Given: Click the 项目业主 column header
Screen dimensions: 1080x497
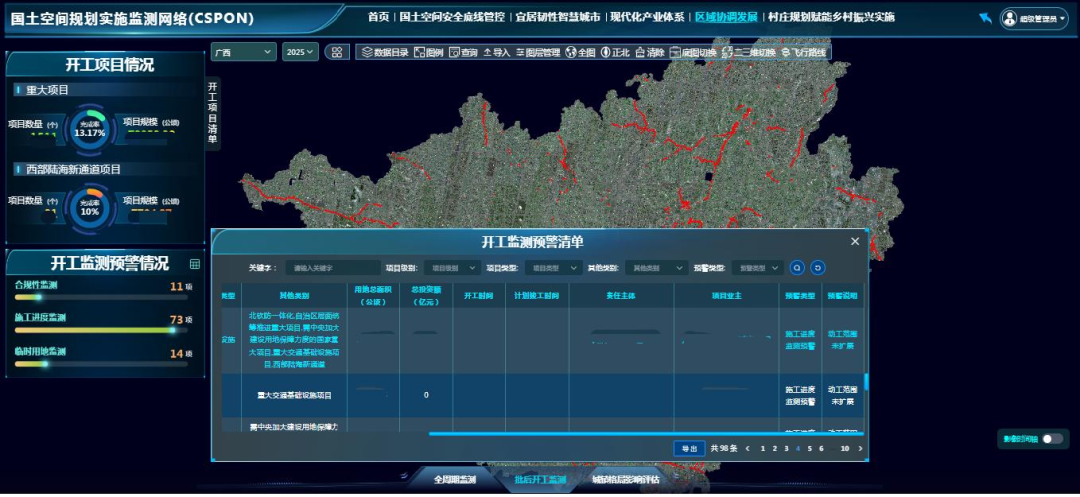Looking at the screenshot, I should pyautogui.click(x=727, y=295).
